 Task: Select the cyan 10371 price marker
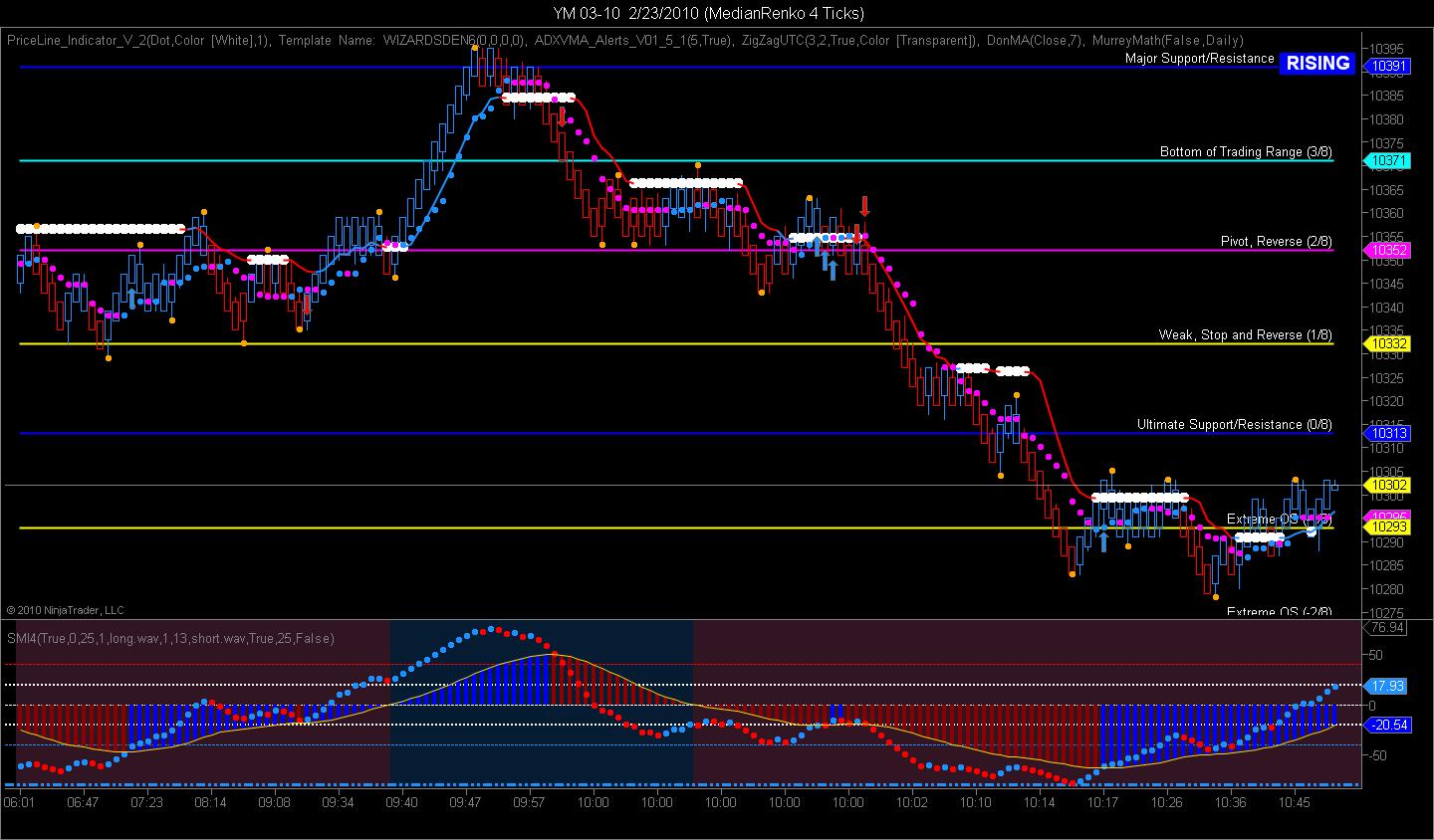(x=1388, y=160)
